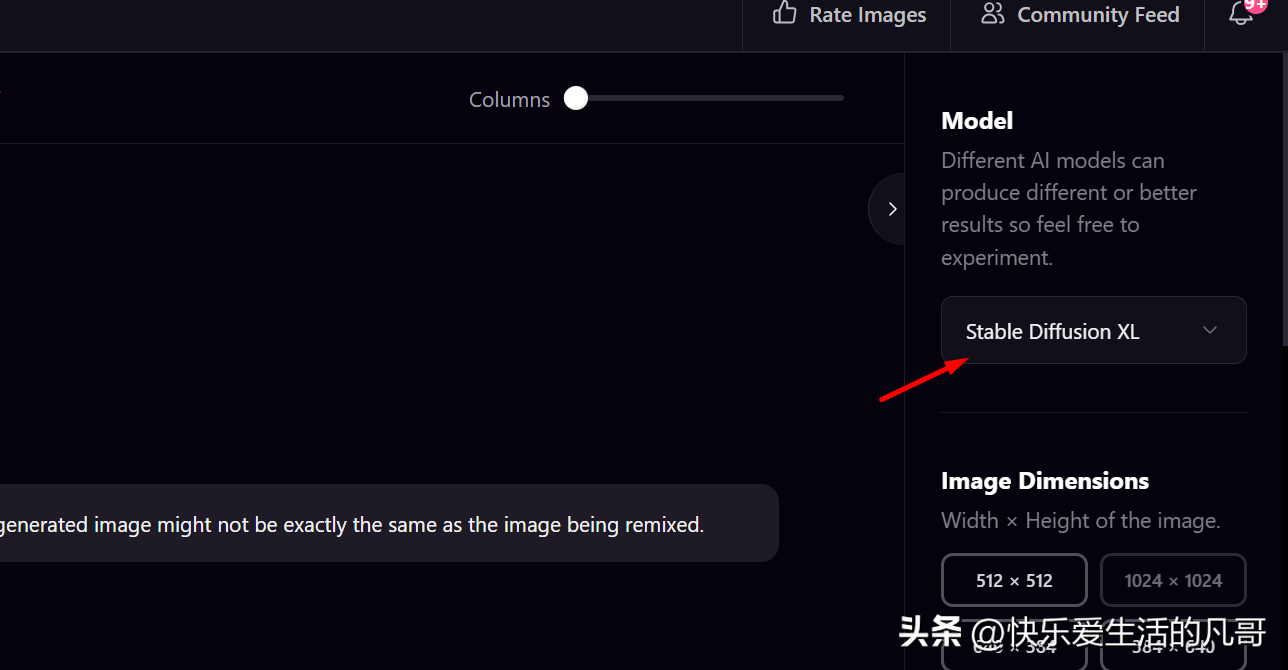Screen dimensions: 1288x670
Task: Click the pink 9+ notification badge
Action: pos(1255,5)
